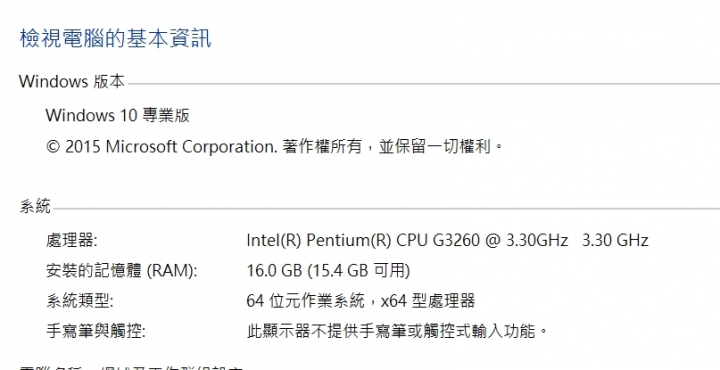Click the 處理器 label
The height and width of the screenshot is (370, 720).
pos(72,240)
